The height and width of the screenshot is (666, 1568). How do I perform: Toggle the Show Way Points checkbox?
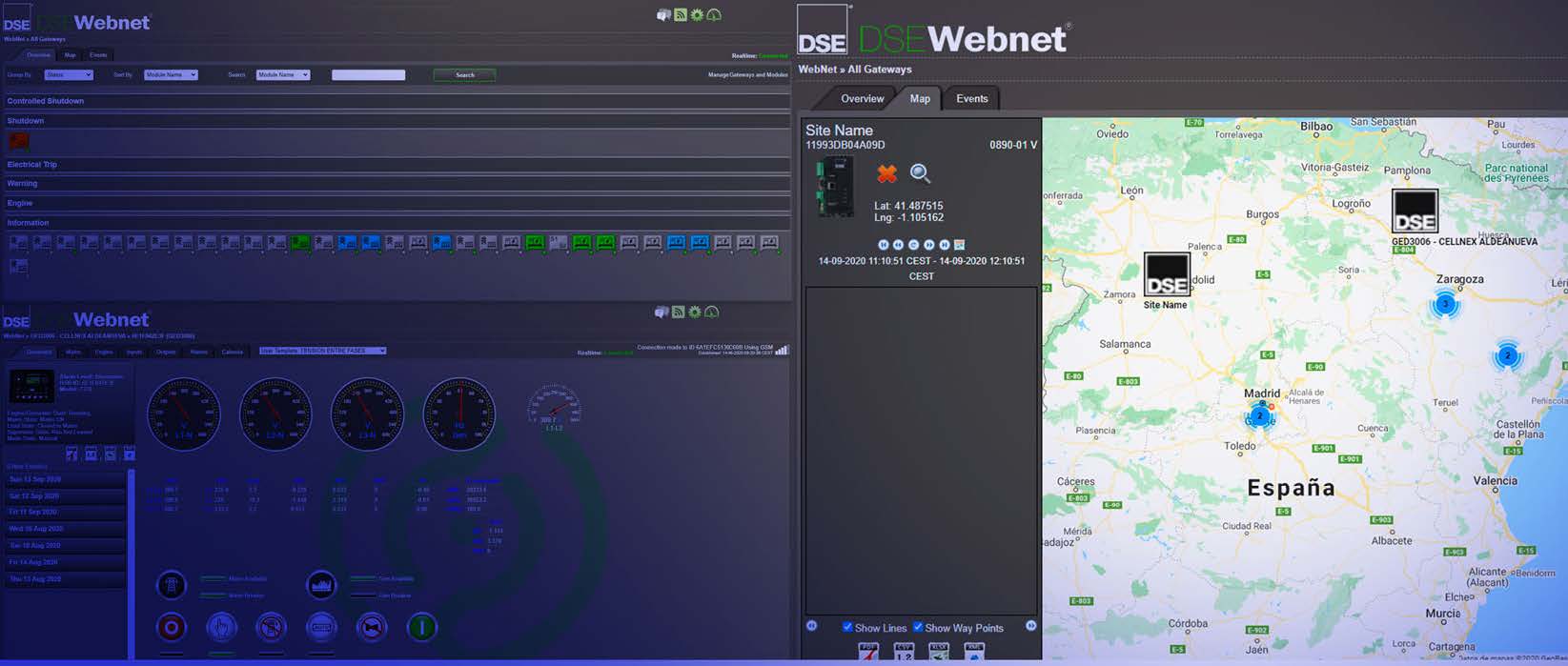coord(918,627)
